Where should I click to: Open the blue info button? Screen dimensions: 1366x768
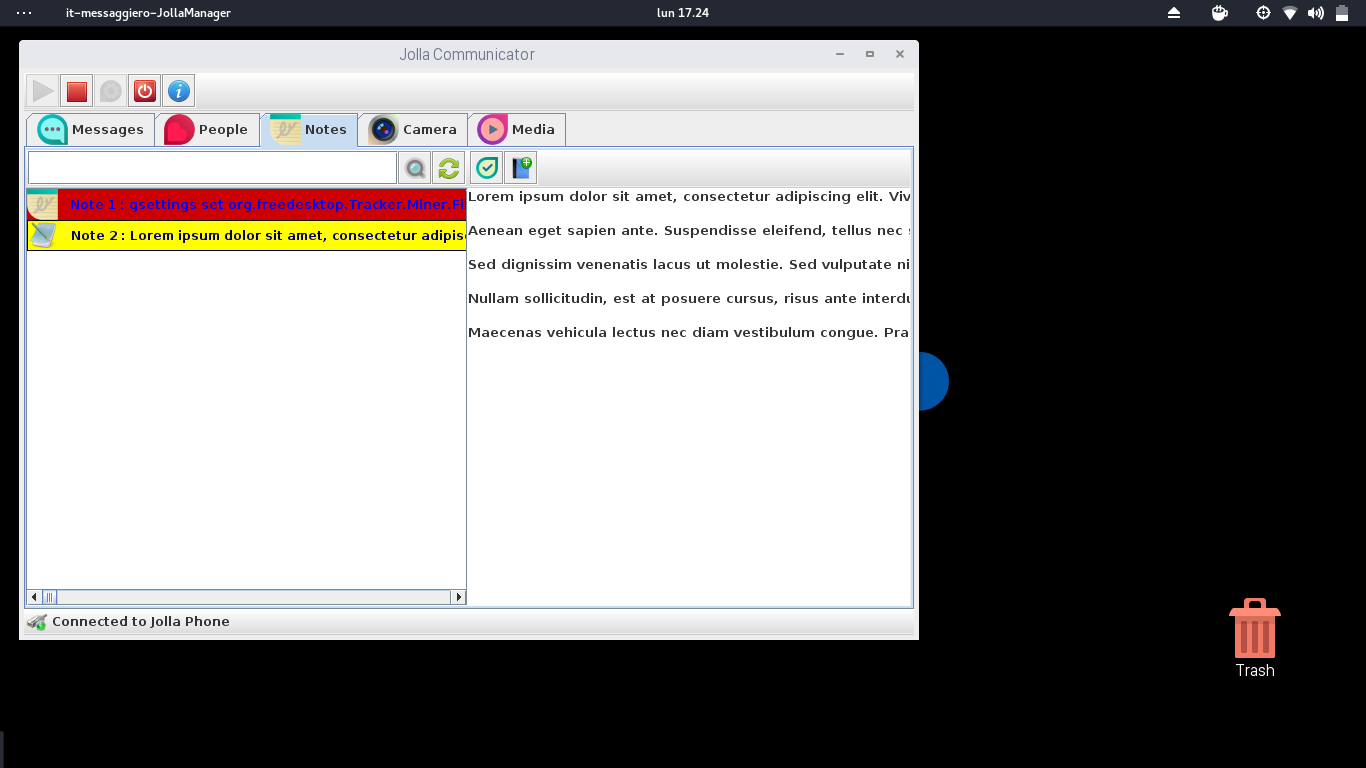click(179, 91)
